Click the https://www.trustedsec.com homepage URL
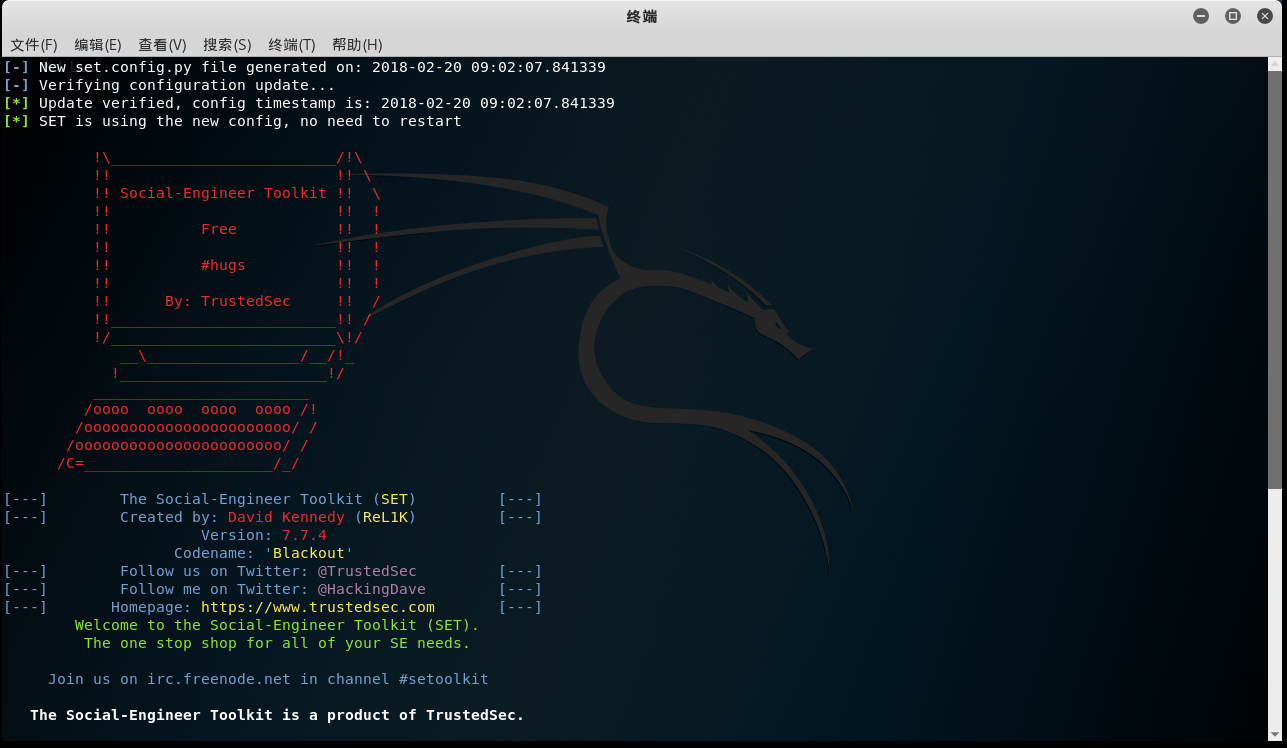The width and height of the screenshot is (1287, 748). coord(318,607)
